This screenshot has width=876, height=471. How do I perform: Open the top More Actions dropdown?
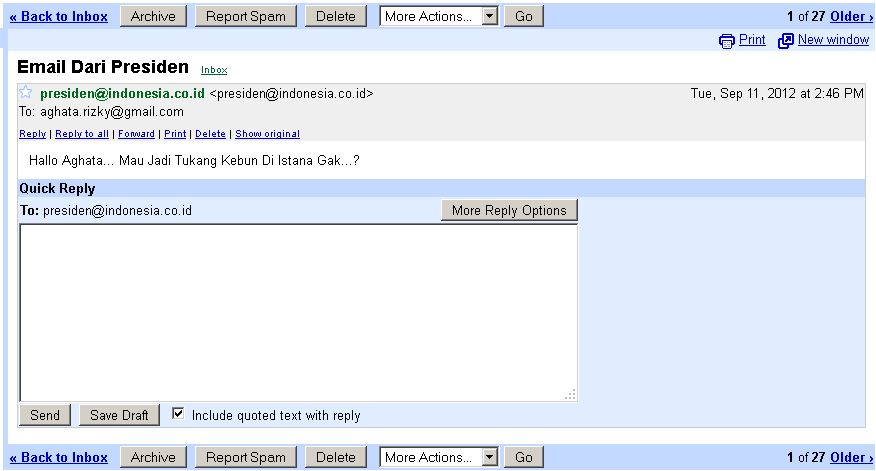click(439, 16)
